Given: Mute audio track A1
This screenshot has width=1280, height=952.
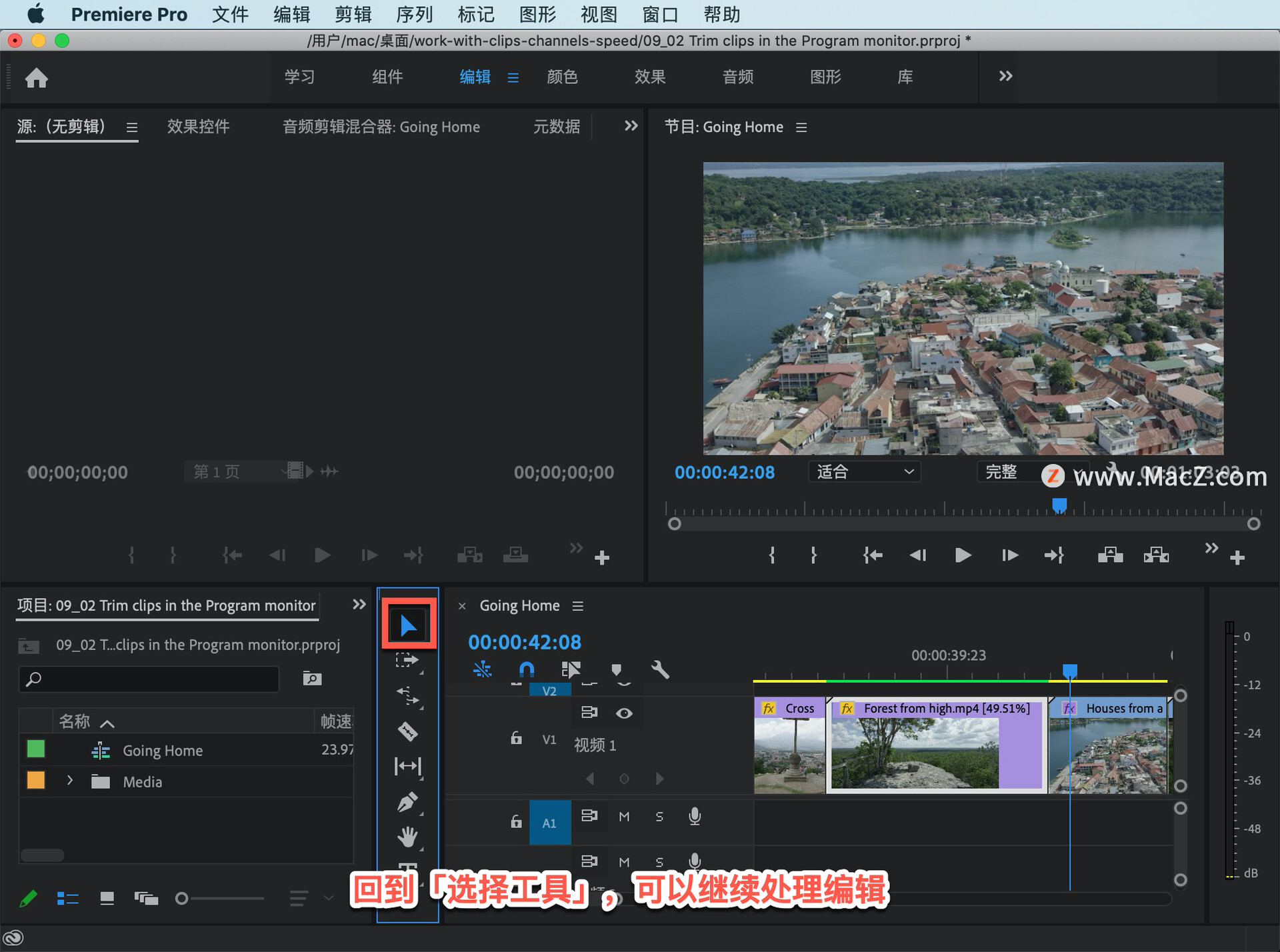Looking at the screenshot, I should [x=624, y=817].
